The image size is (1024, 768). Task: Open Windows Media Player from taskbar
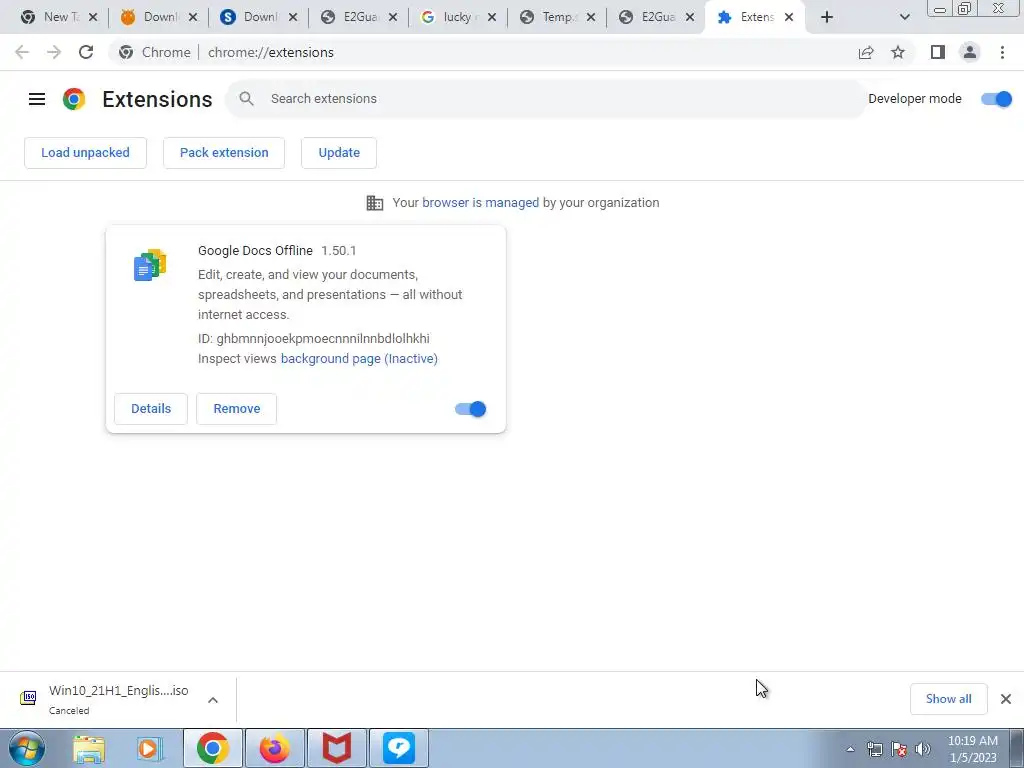pyautogui.click(x=150, y=748)
